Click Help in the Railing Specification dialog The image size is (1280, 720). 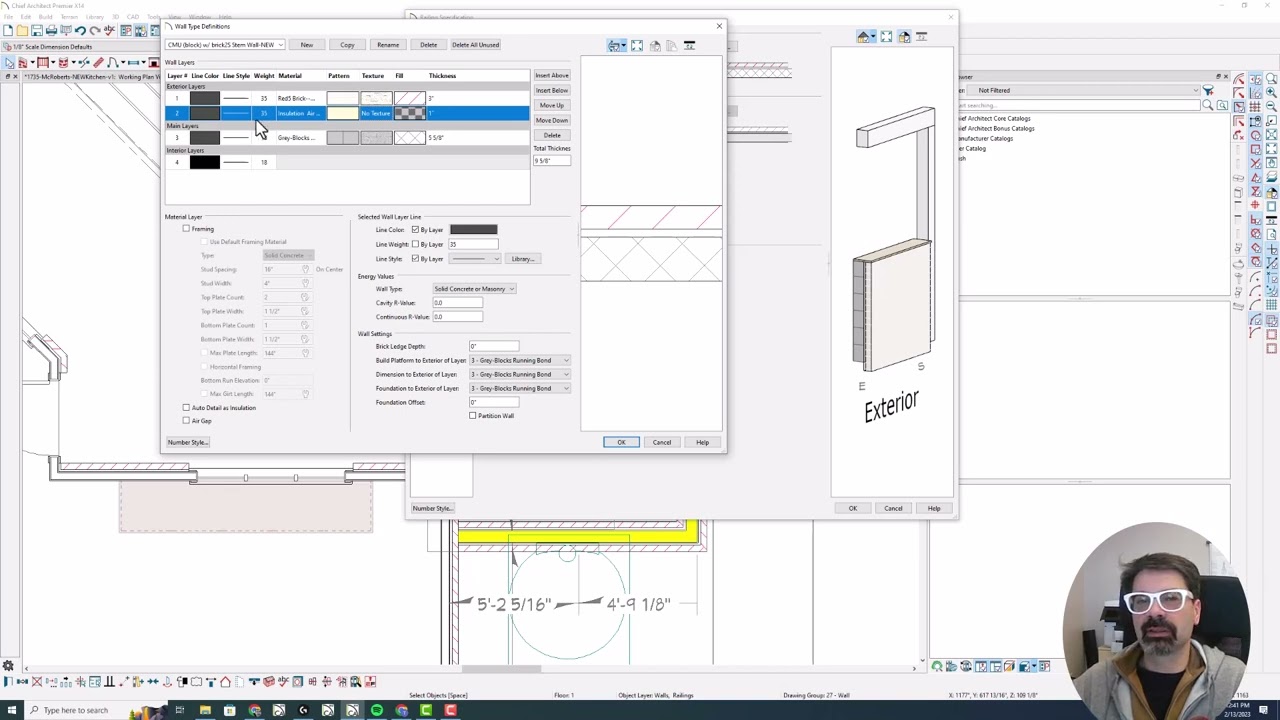(x=933, y=508)
